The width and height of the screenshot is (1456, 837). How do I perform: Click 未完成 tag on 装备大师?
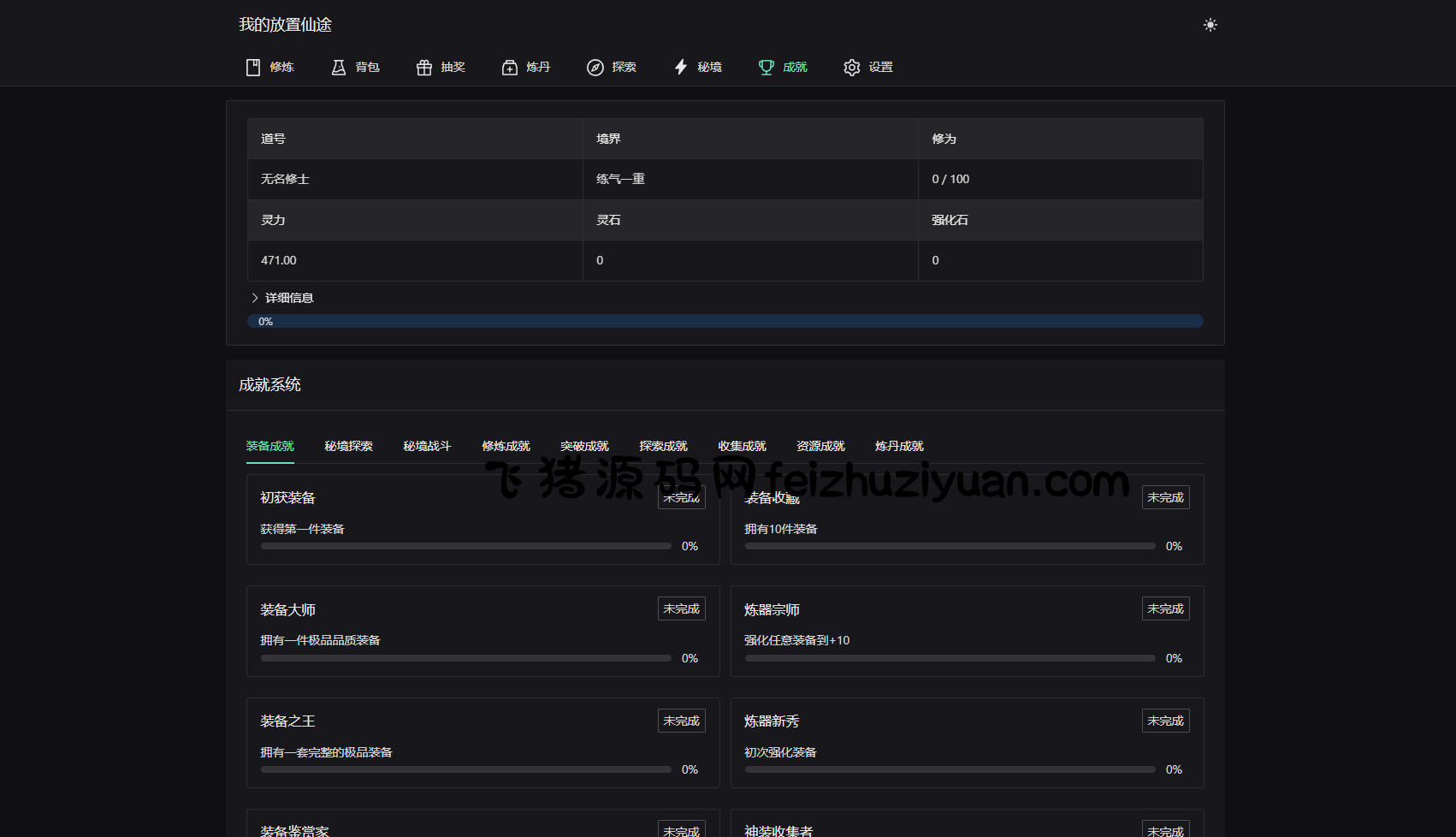click(x=681, y=608)
